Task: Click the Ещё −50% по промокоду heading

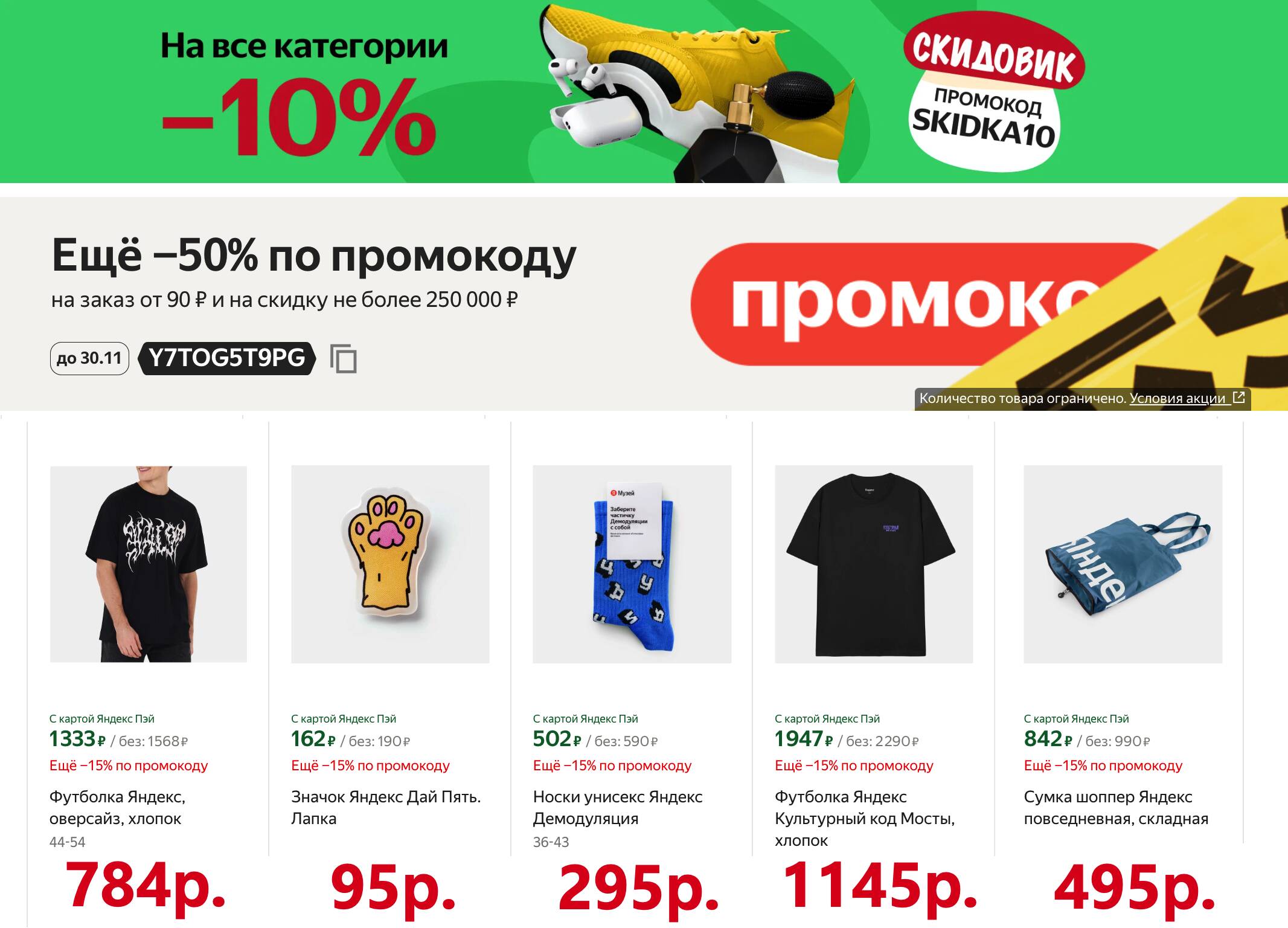Action: click(314, 255)
